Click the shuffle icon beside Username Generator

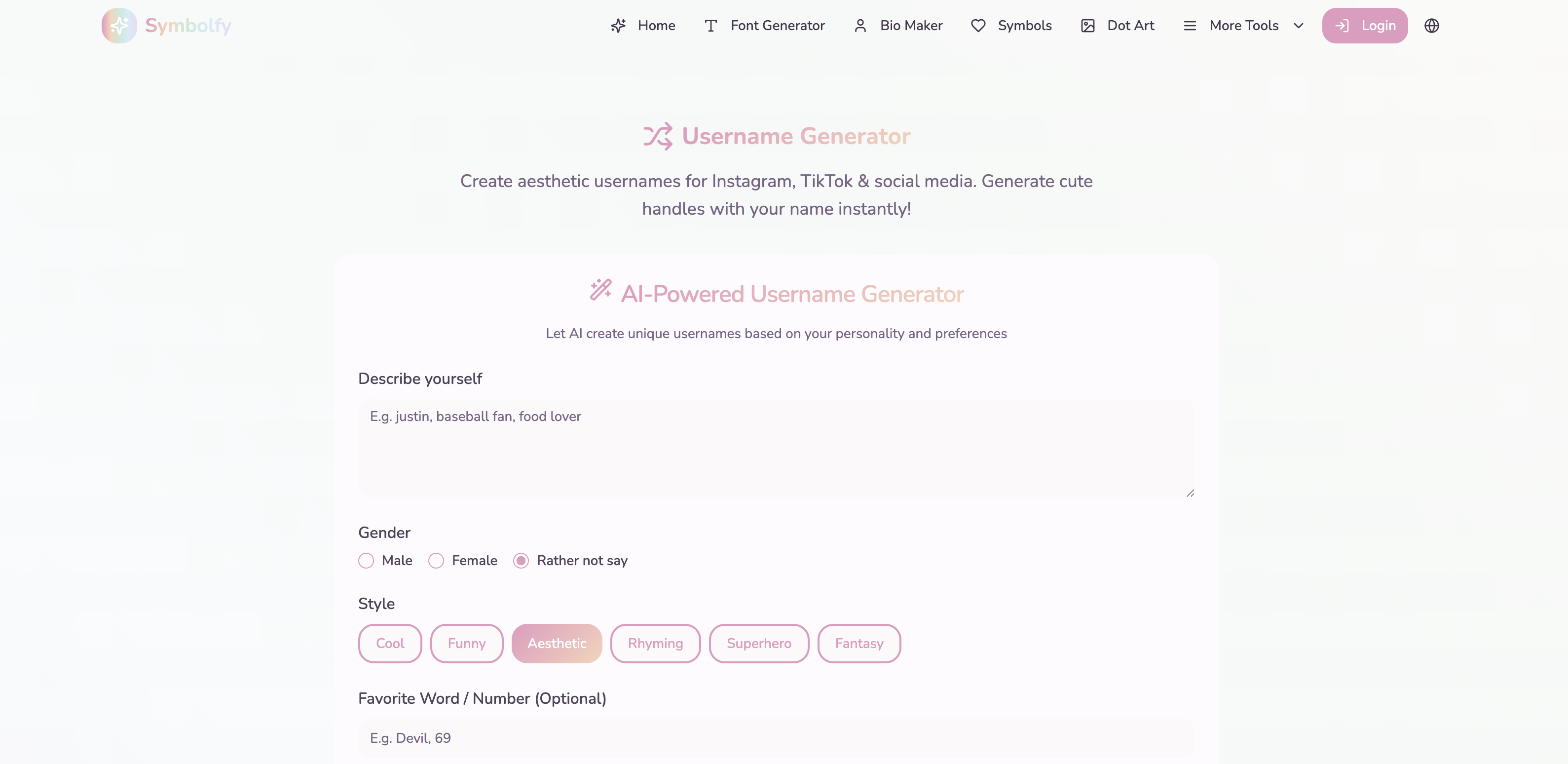[x=658, y=136]
